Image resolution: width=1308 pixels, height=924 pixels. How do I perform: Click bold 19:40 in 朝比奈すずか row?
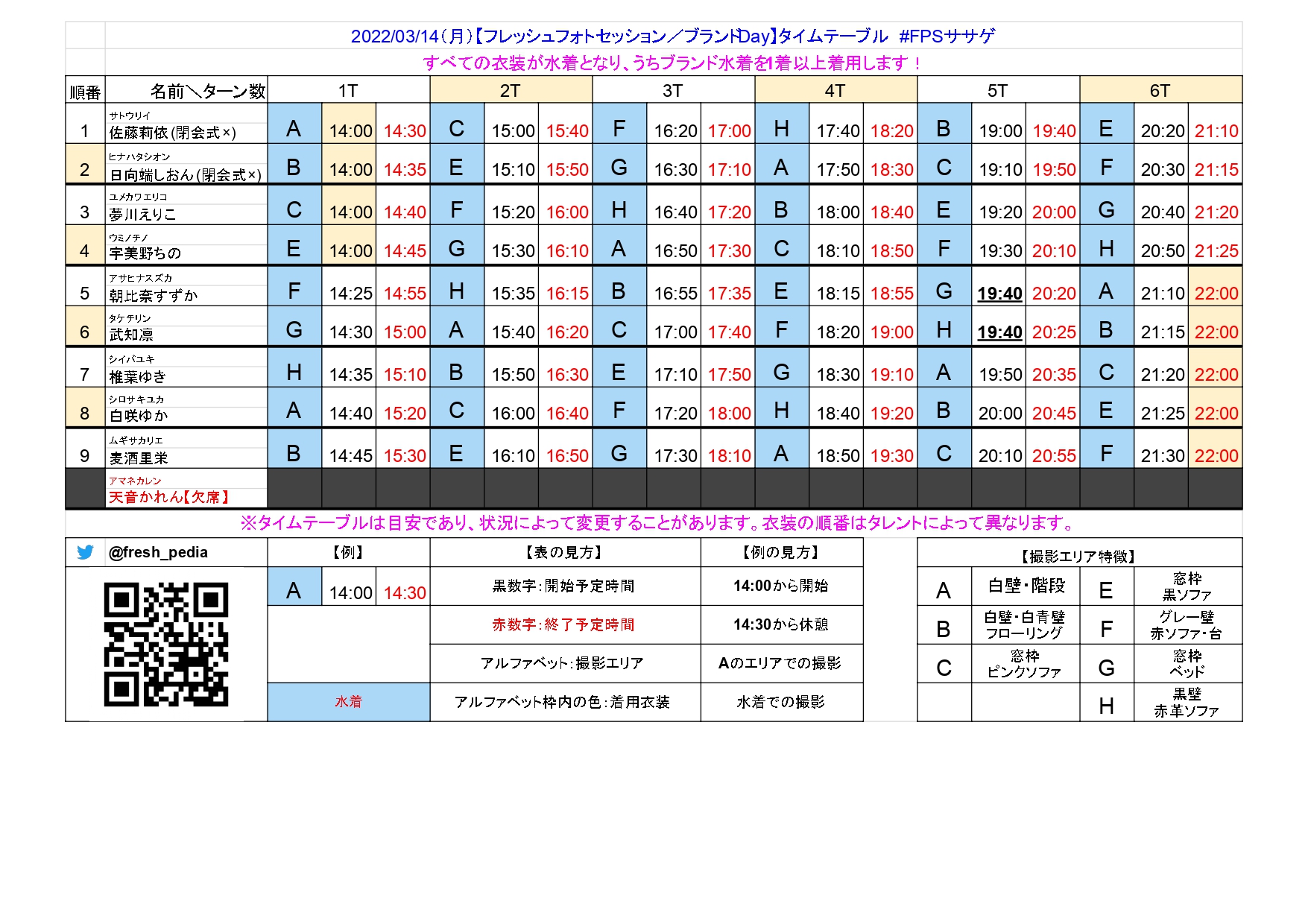(x=999, y=294)
